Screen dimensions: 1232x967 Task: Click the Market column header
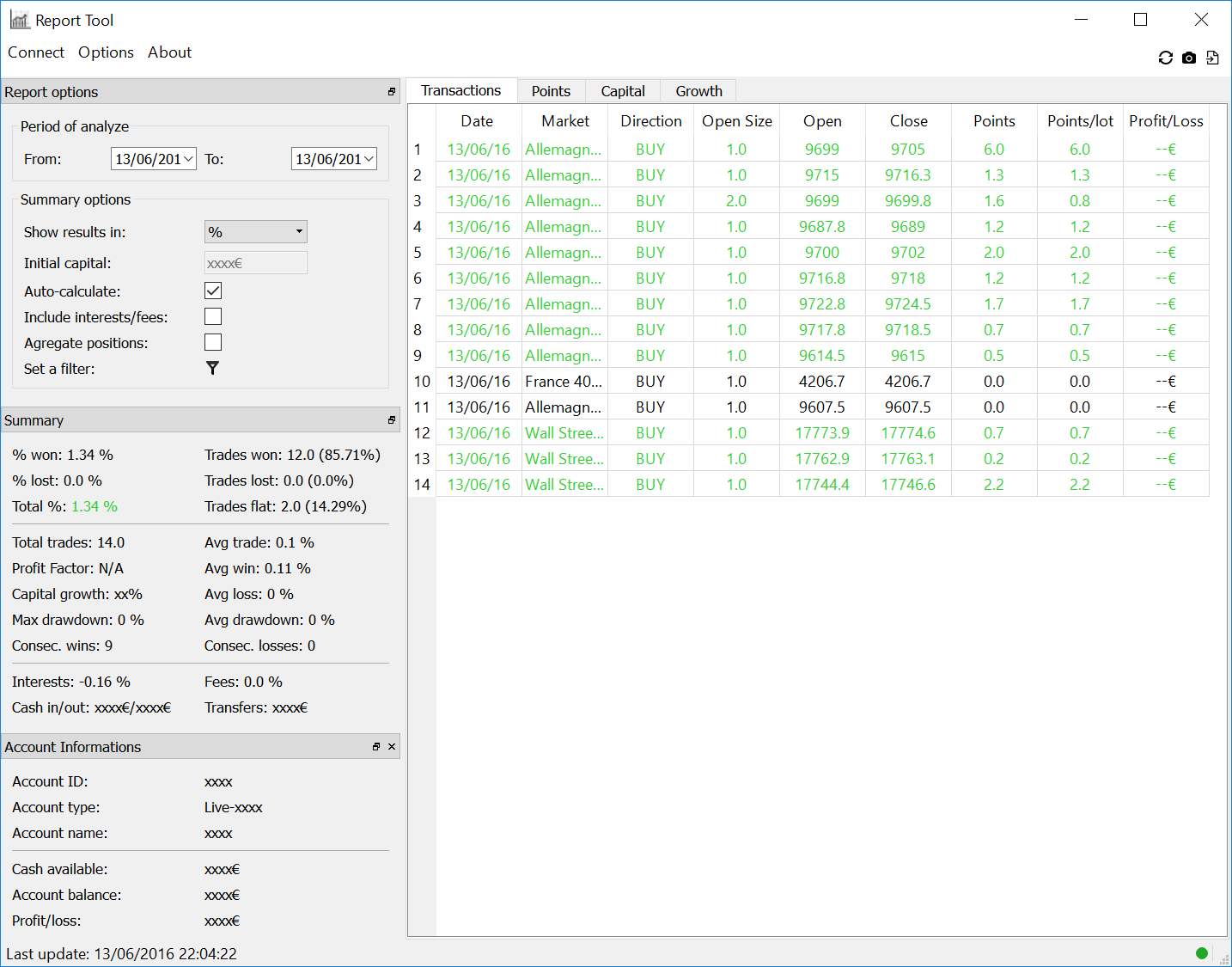coord(565,121)
